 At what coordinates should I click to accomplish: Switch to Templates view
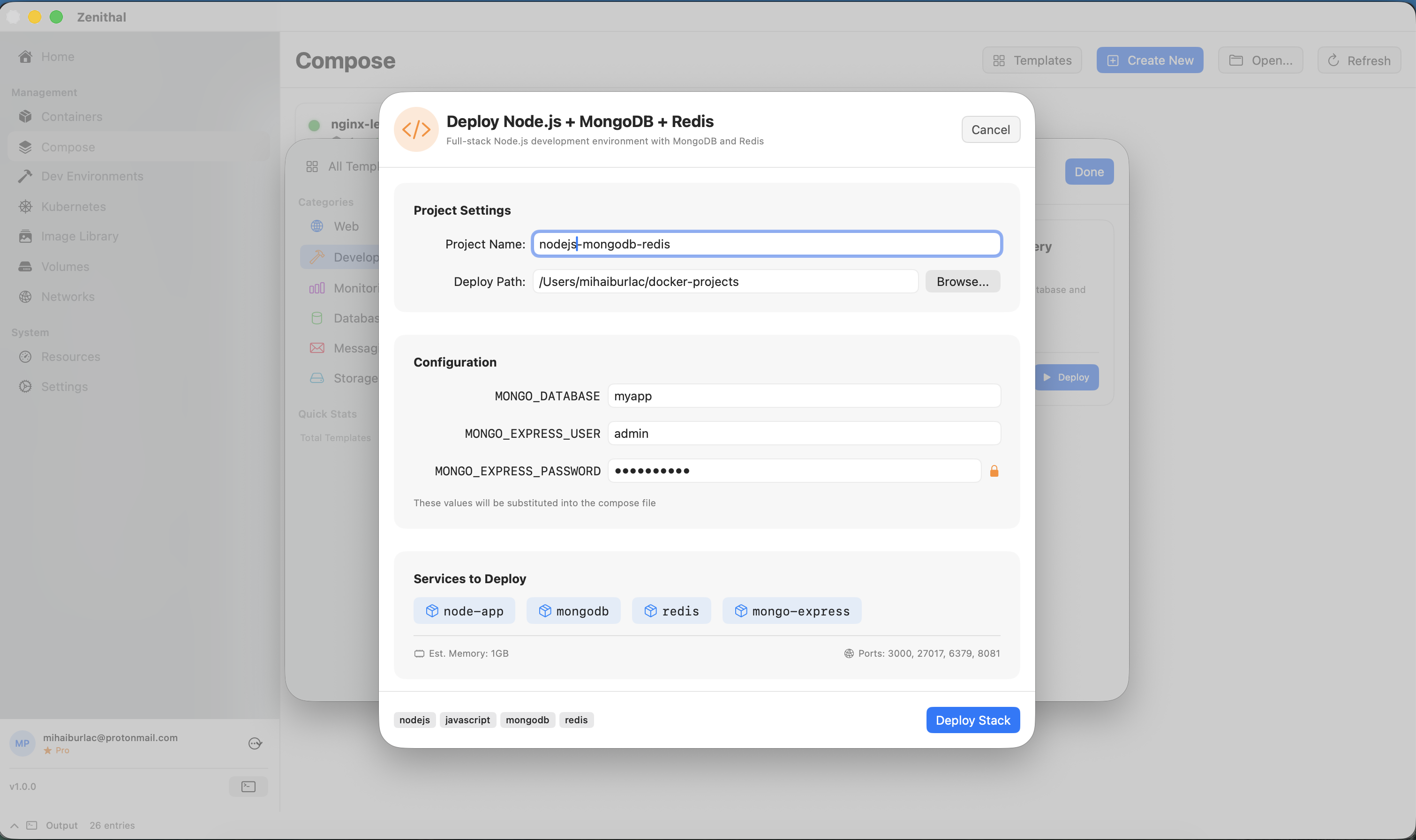1032,60
